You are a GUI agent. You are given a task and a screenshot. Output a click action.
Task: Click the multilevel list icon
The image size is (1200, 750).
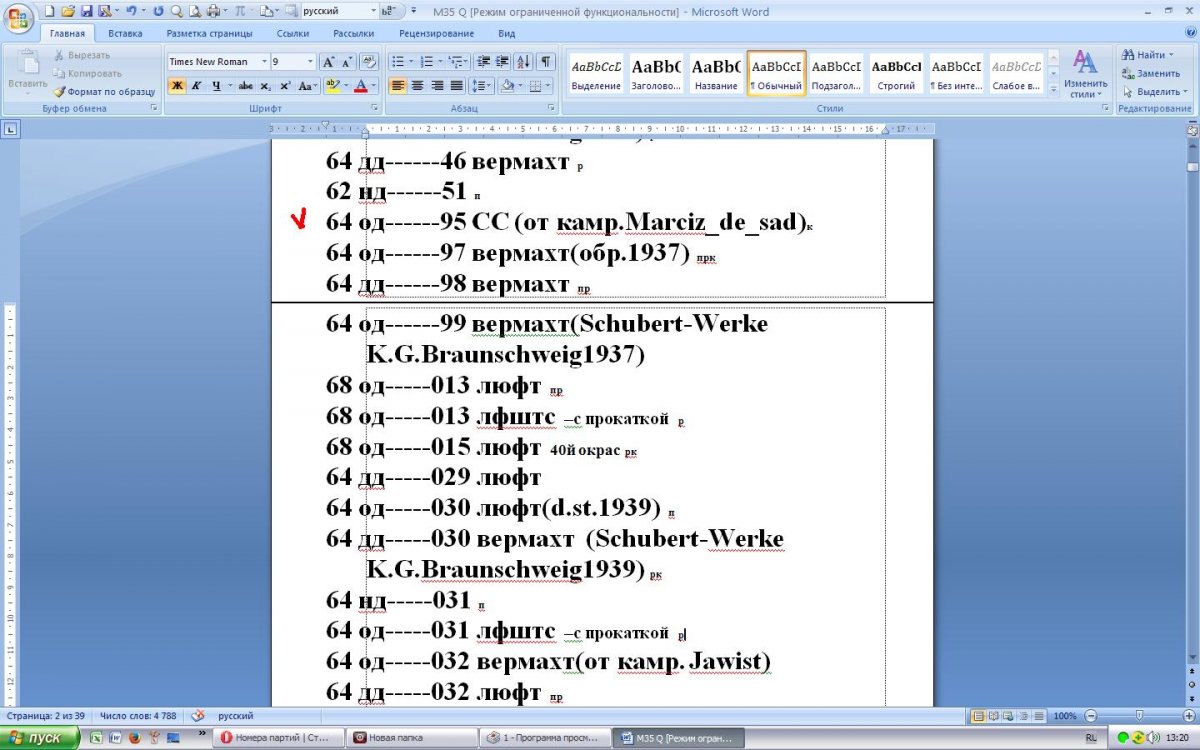click(458, 62)
